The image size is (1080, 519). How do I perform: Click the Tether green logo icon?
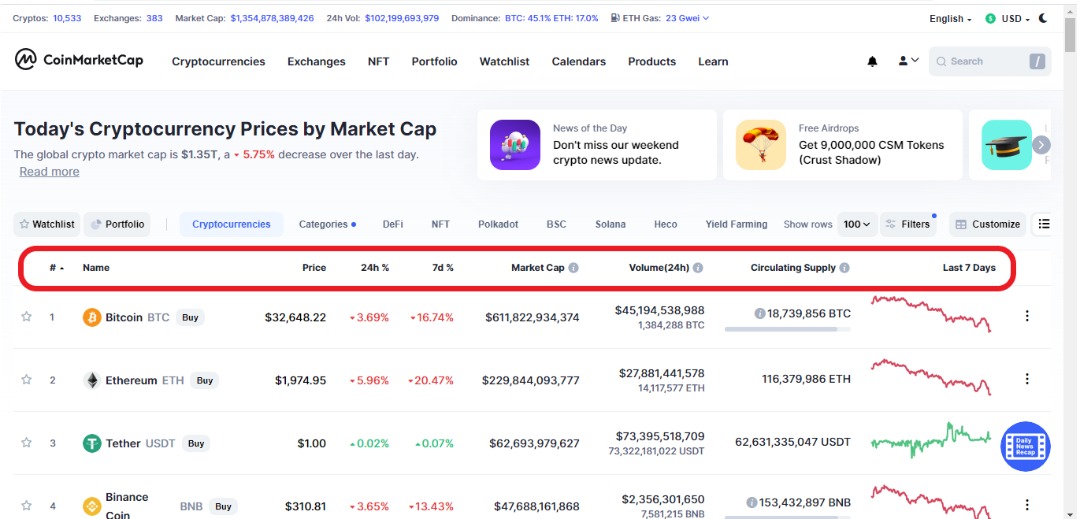92,443
